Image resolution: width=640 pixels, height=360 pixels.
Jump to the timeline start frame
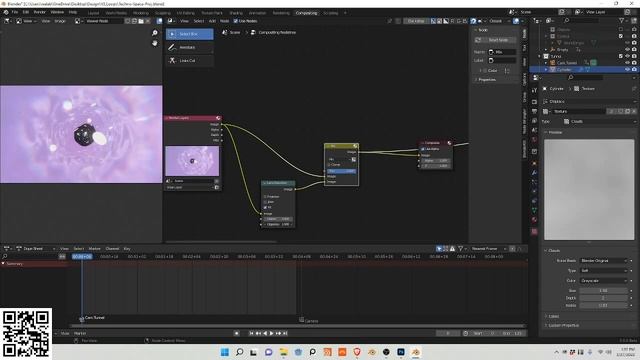[251, 333]
